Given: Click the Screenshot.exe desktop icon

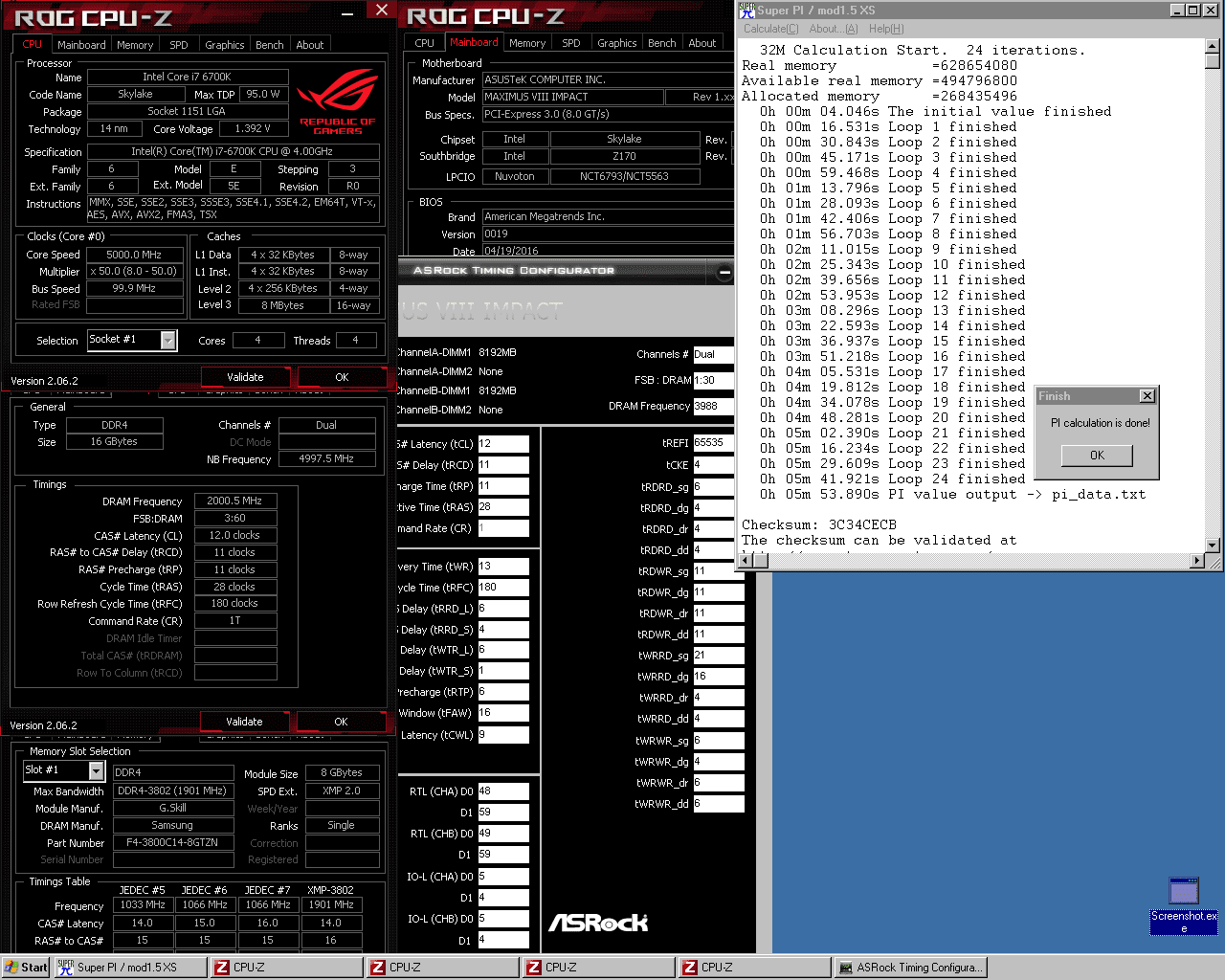Looking at the screenshot, I should pos(1184,904).
